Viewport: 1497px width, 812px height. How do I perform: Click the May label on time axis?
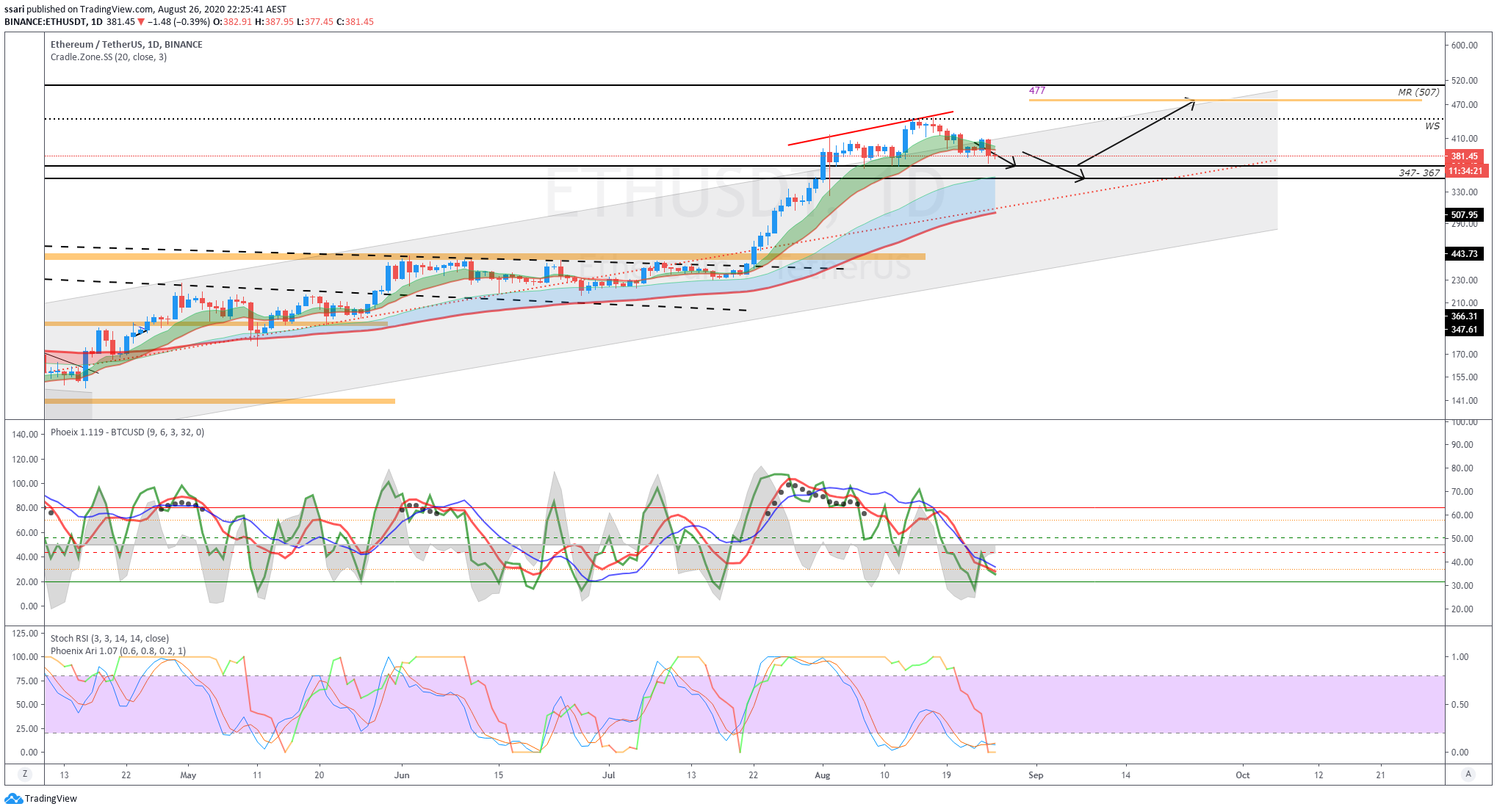pos(188,775)
